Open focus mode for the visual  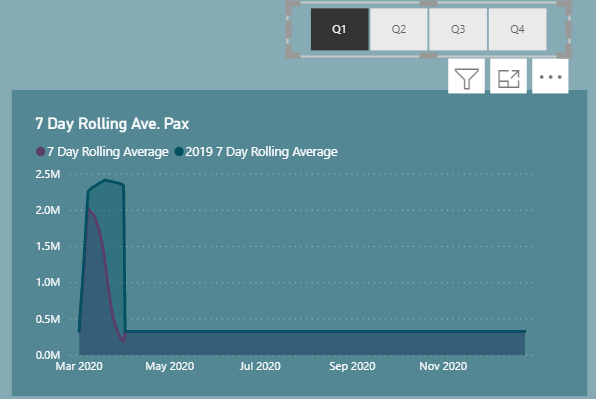click(x=509, y=77)
